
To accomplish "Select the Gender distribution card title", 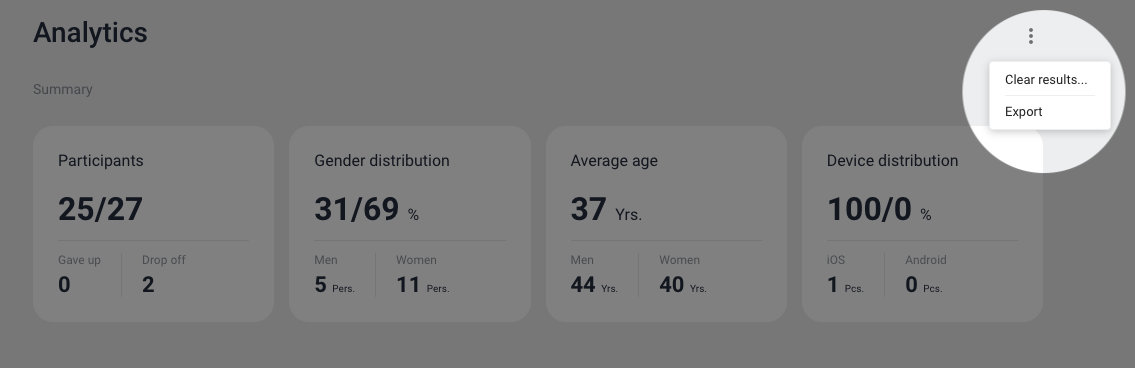I will coord(381,161).
